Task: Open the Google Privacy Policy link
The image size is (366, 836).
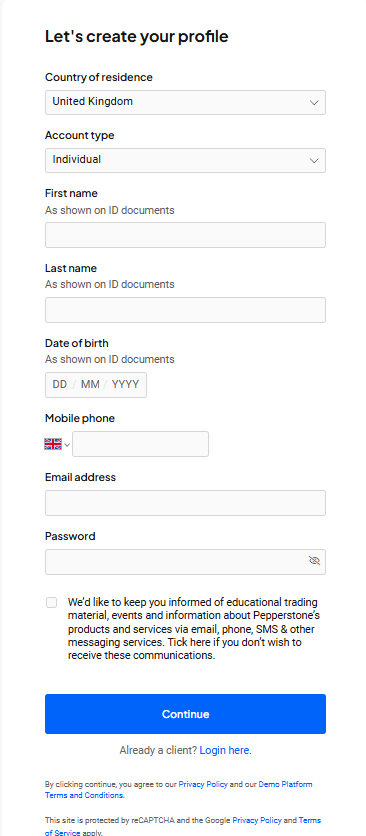Action: (x=257, y=820)
